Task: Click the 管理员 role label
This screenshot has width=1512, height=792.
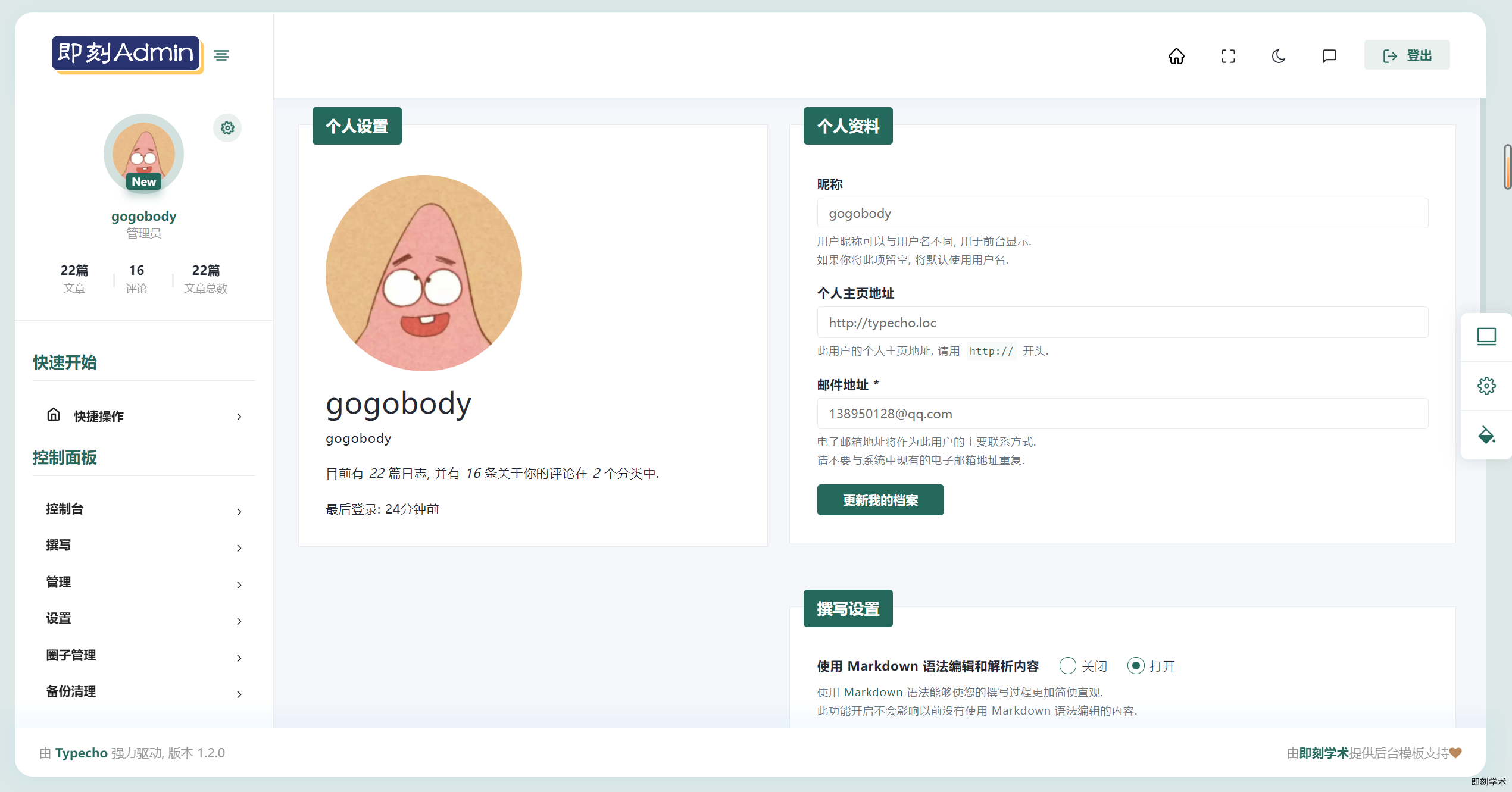Action: click(143, 234)
